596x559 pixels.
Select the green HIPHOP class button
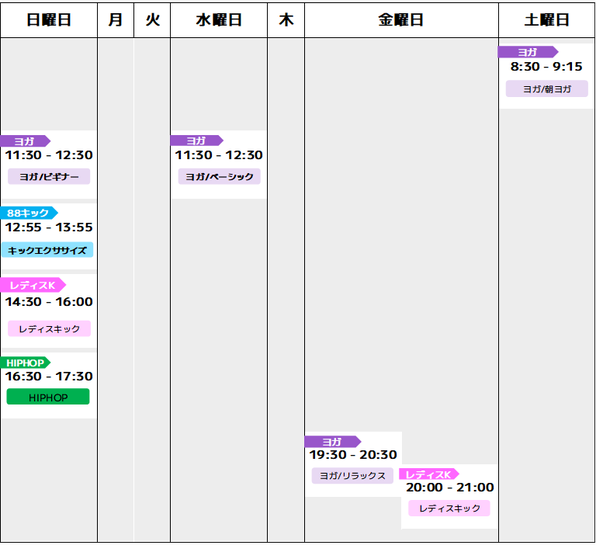click(x=48, y=397)
